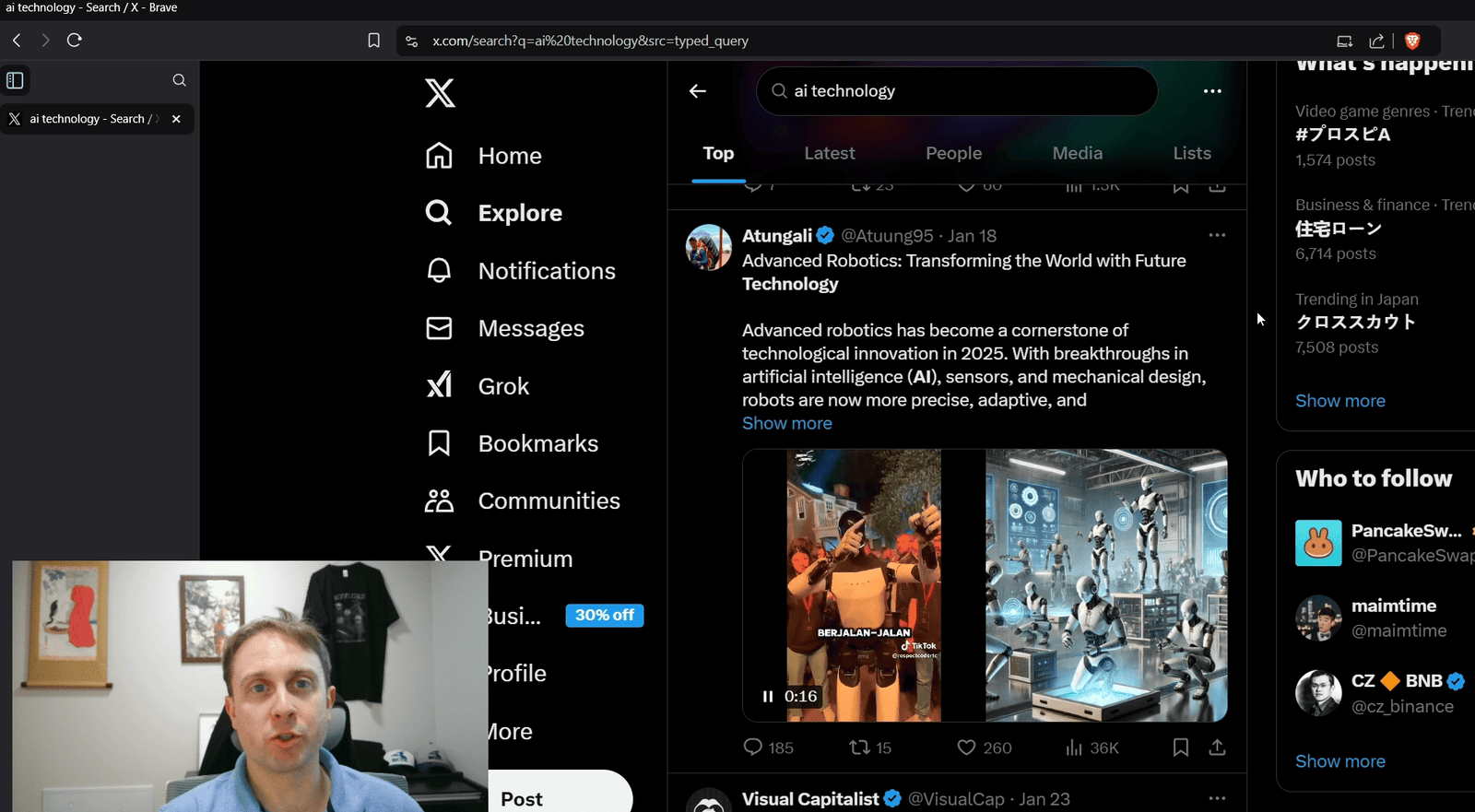Screen dimensions: 1475x812
Task: Share this page via share icon
Action: coord(1376,41)
